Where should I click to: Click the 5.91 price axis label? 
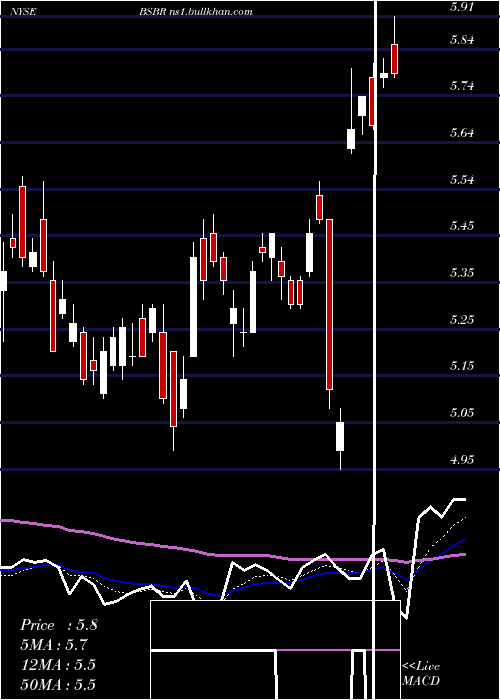point(462,7)
